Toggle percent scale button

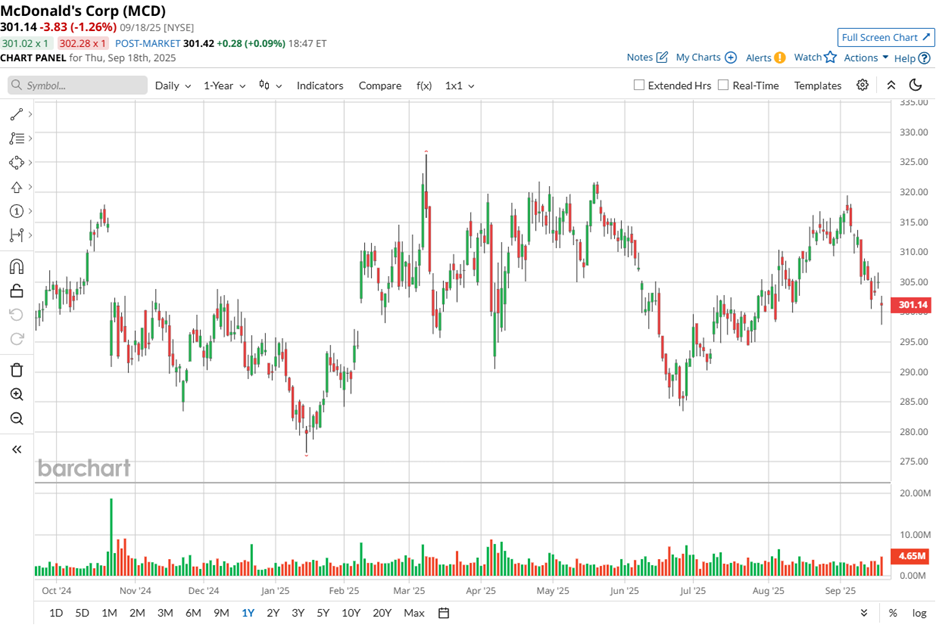click(x=893, y=613)
